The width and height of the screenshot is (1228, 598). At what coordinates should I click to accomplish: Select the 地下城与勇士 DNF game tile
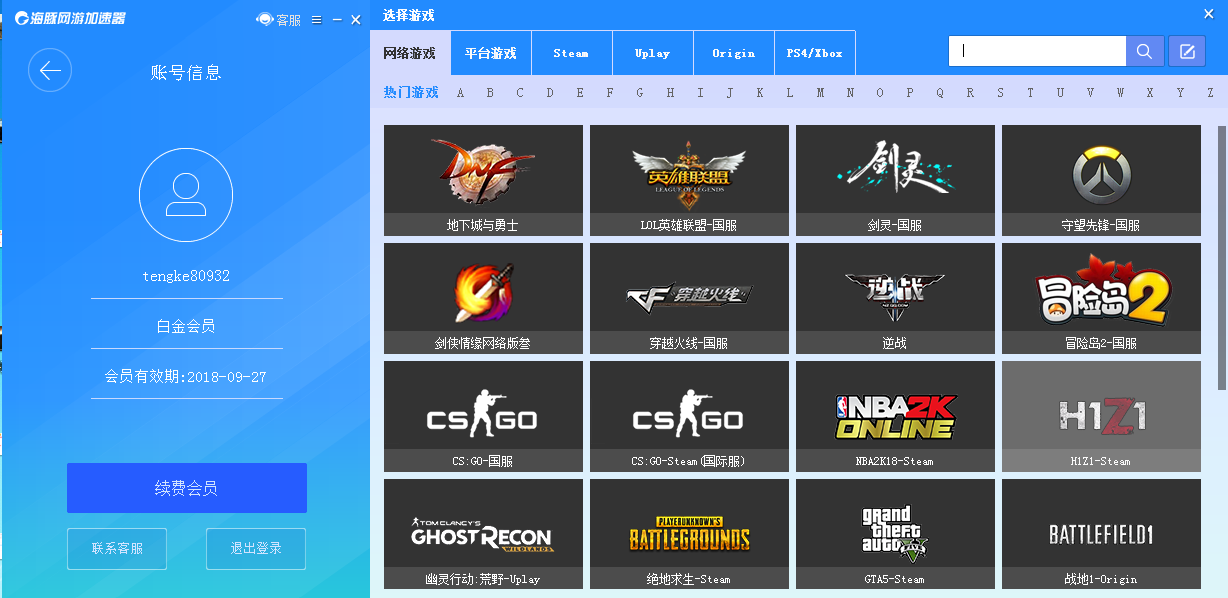point(483,180)
